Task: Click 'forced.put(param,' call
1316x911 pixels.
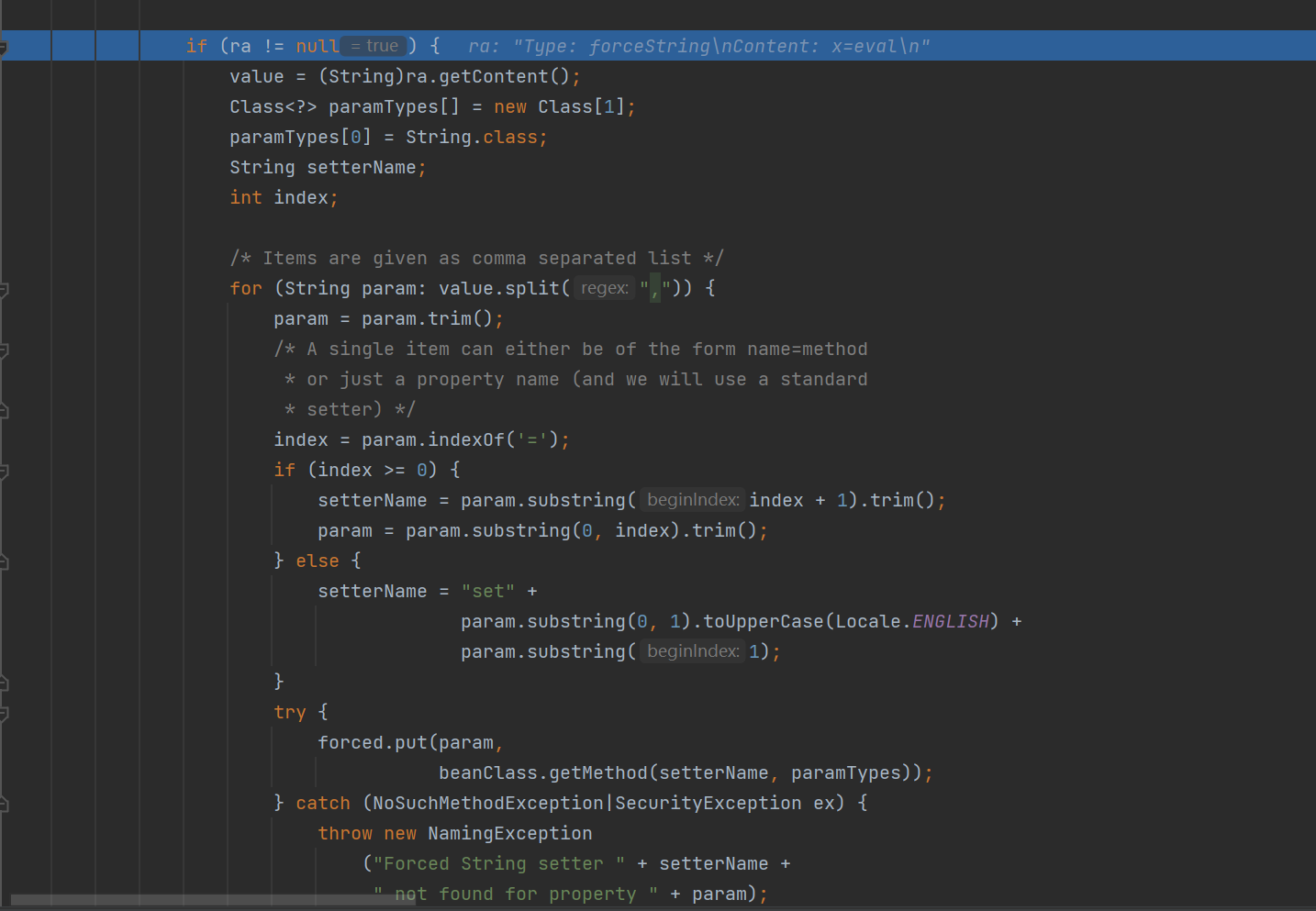Action: pos(410,742)
